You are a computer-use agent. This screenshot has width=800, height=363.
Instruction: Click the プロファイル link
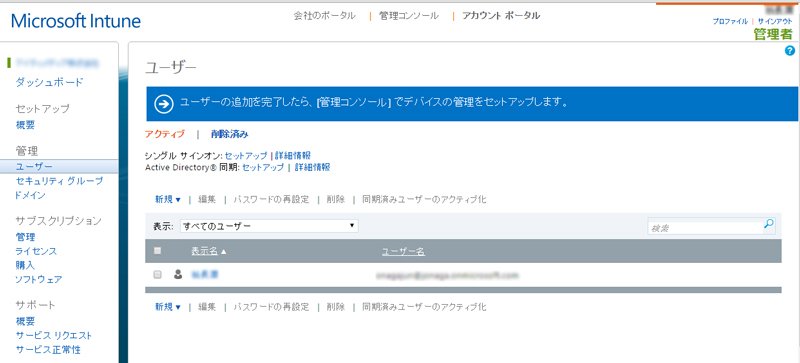click(730, 21)
